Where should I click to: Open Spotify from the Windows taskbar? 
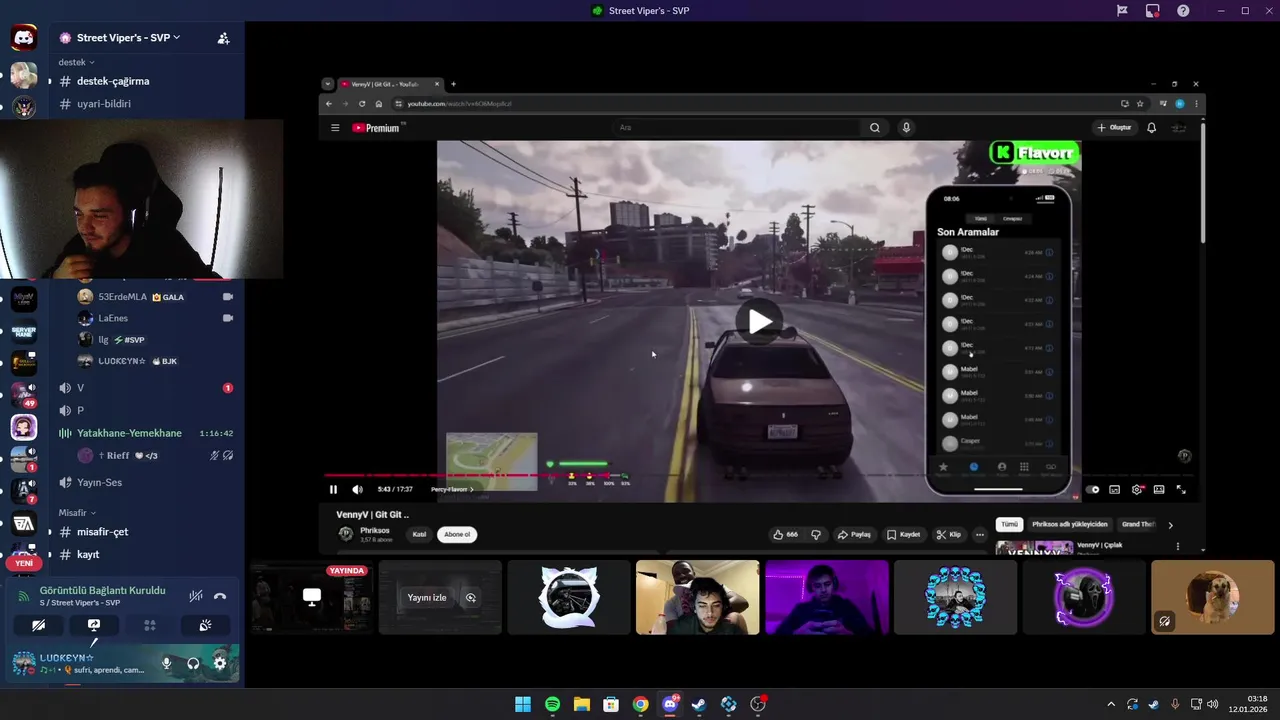pyautogui.click(x=552, y=704)
